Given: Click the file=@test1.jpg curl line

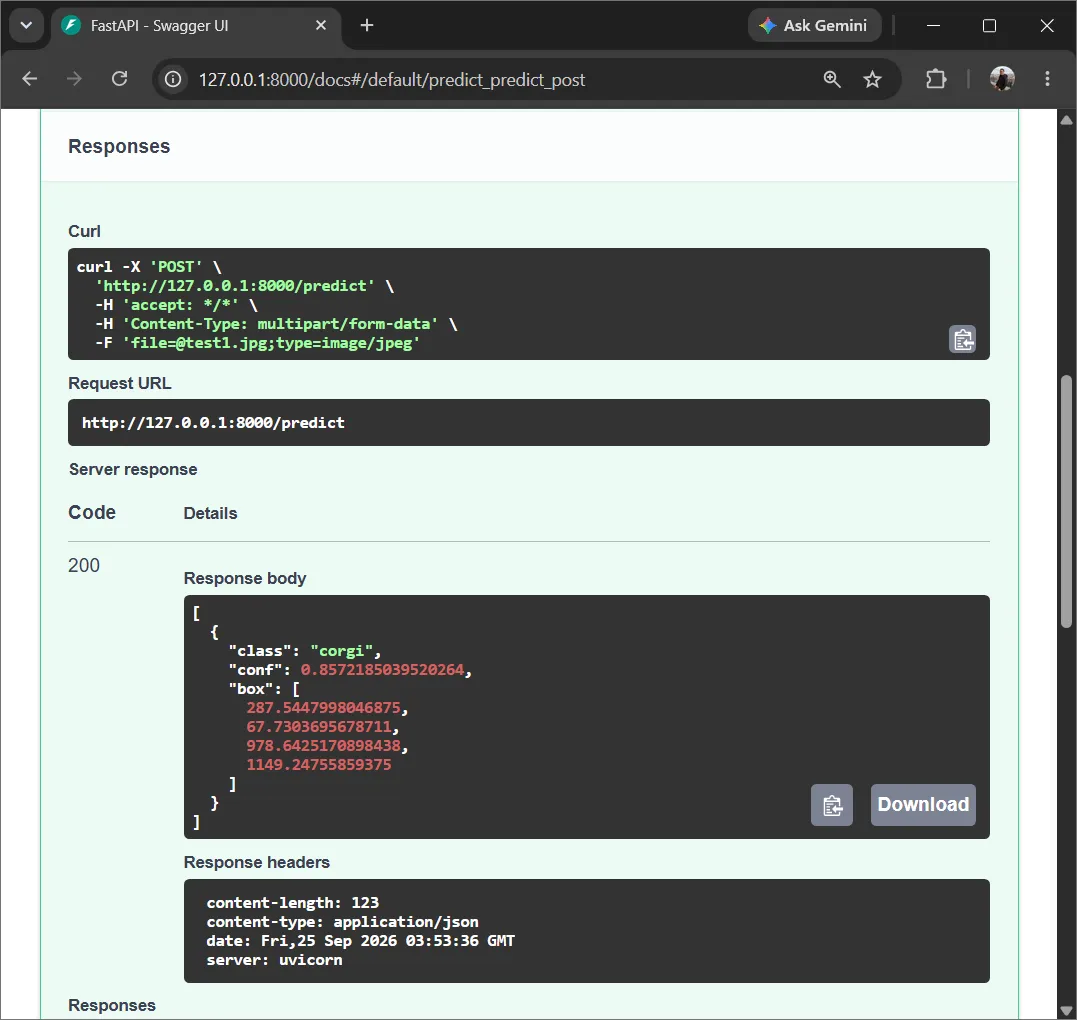Looking at the screenshot, I should coord(258,343).
